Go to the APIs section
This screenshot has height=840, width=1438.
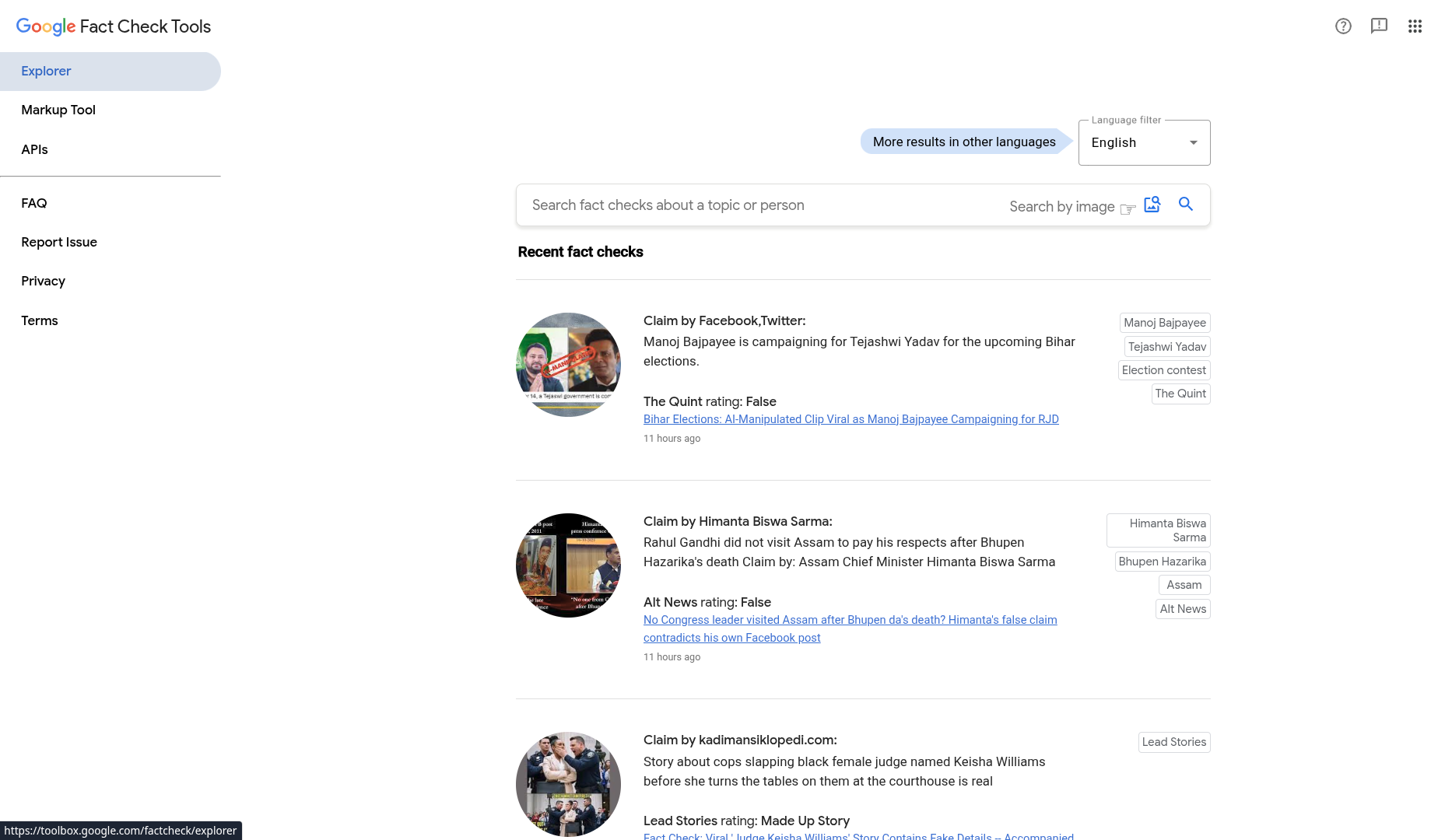coord(34,150)
